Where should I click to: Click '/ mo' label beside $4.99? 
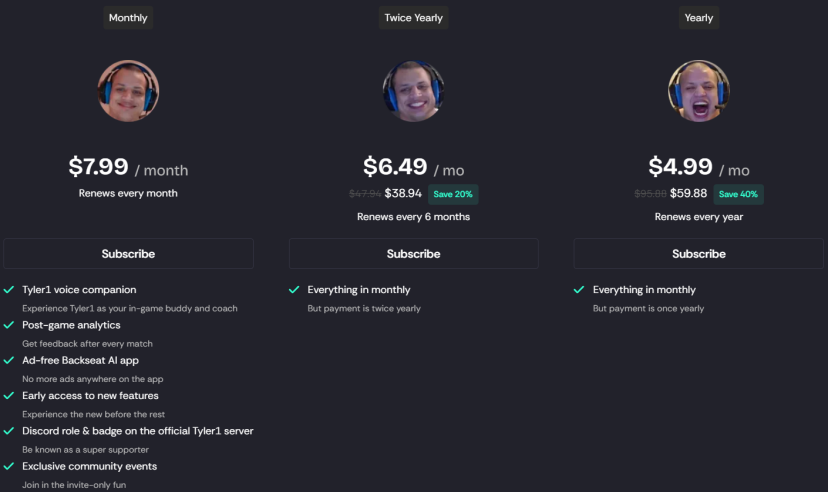(734, 171)
